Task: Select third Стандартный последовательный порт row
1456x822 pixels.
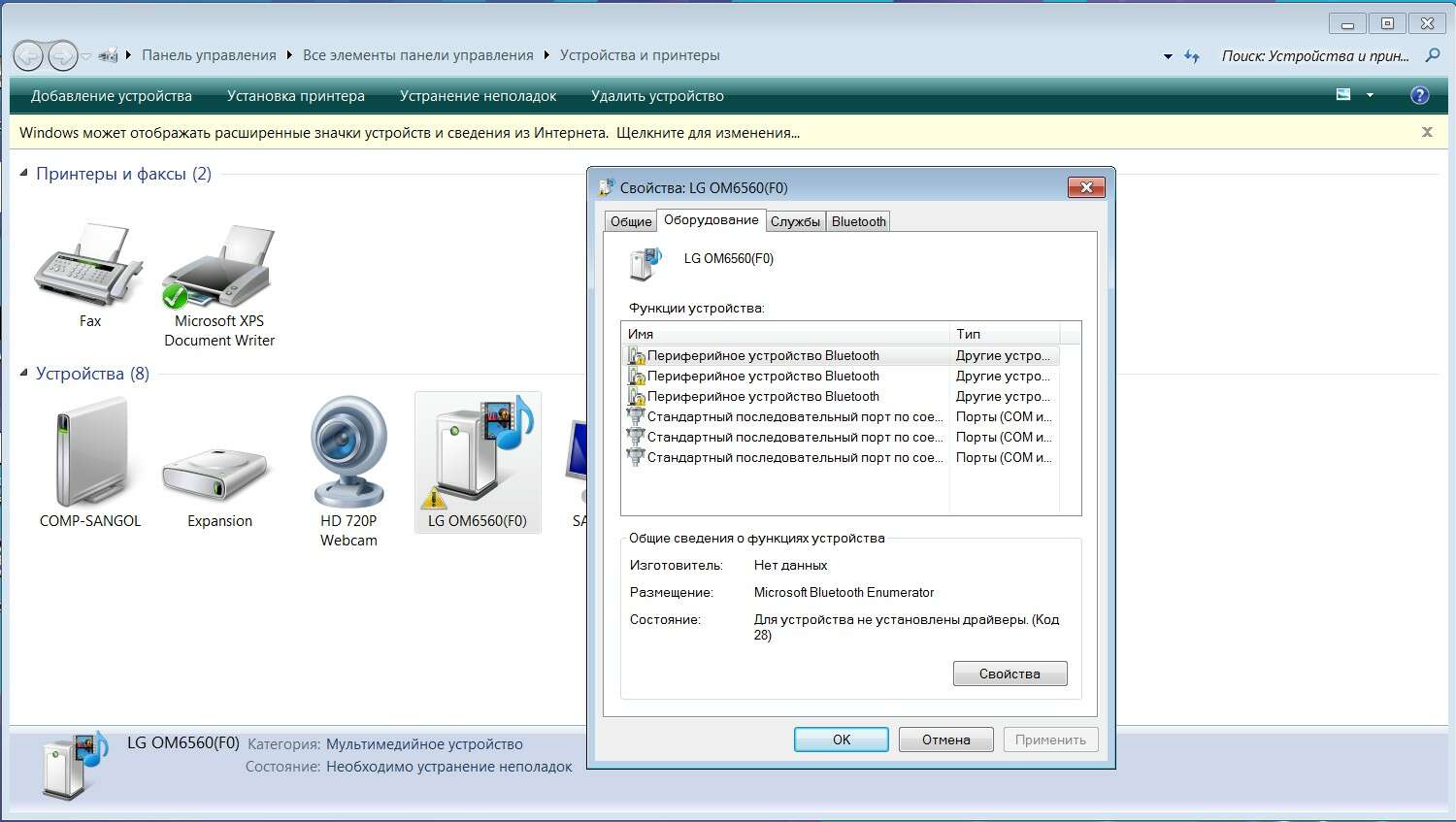Action: point(841,457)
